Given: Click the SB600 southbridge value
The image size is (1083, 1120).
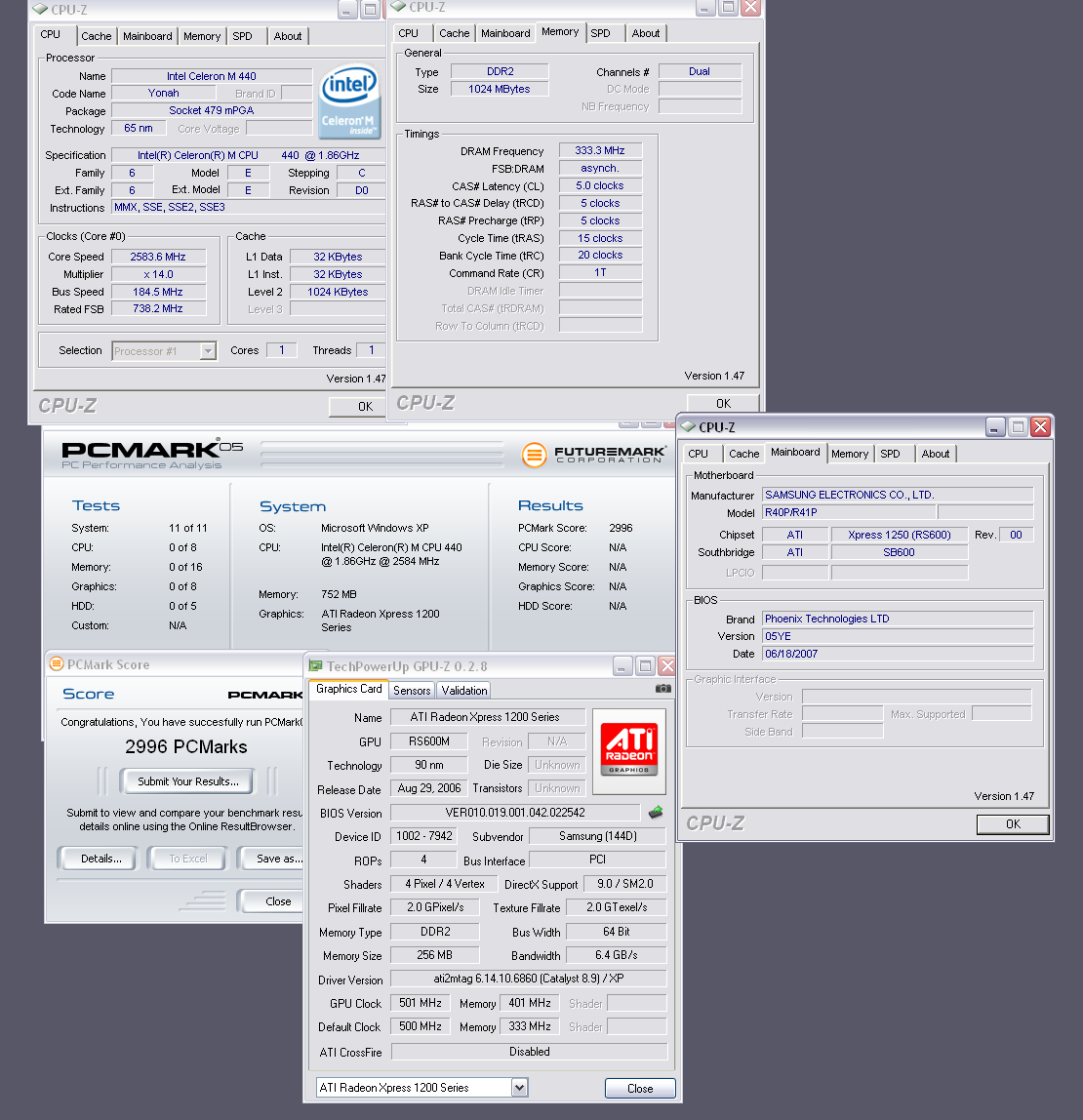Looking at the screenshot, I should [900, 552].
